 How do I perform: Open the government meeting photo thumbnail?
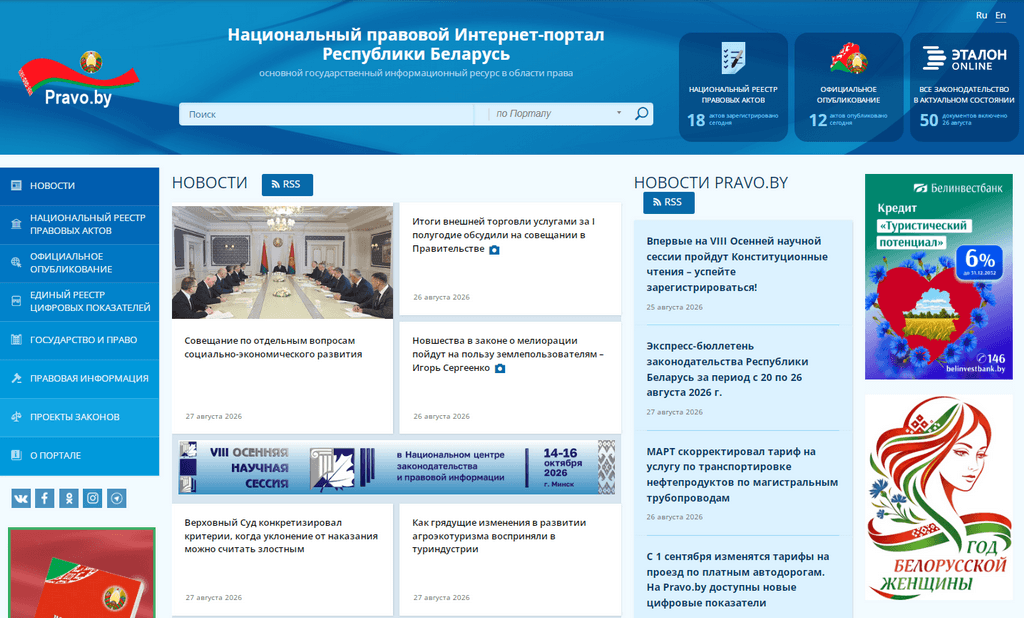(x=282, y=263)
